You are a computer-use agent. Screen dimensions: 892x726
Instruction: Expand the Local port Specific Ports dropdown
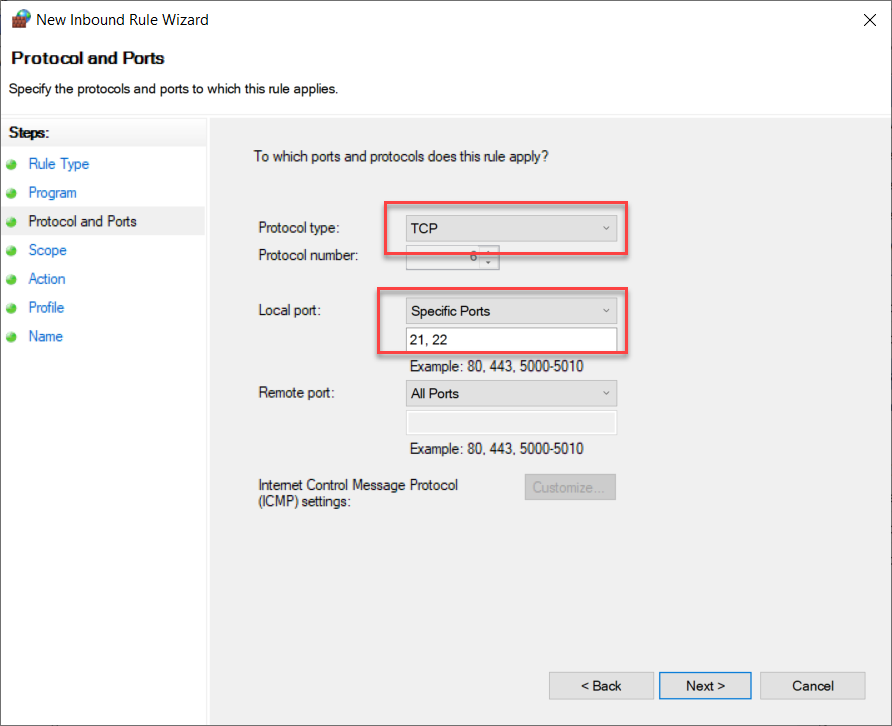click(x=511, y=311)
